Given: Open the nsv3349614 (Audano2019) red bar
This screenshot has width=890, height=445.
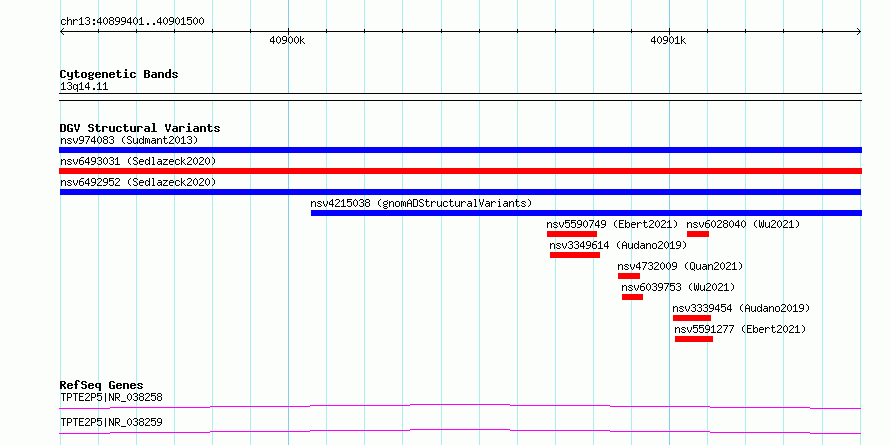Looking at the screenshot, I should (575, 255).
